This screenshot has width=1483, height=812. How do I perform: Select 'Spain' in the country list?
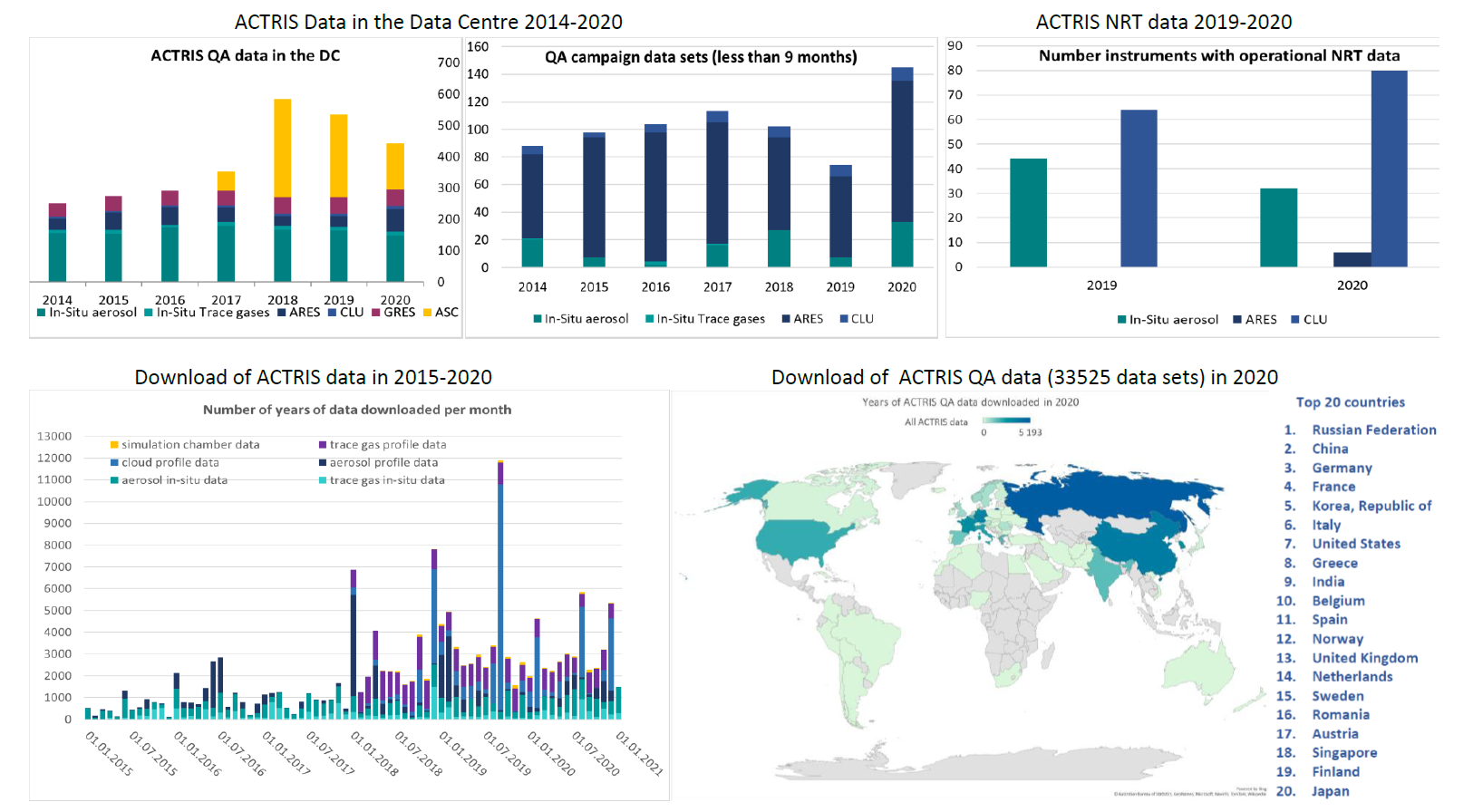click(1330, 620)
